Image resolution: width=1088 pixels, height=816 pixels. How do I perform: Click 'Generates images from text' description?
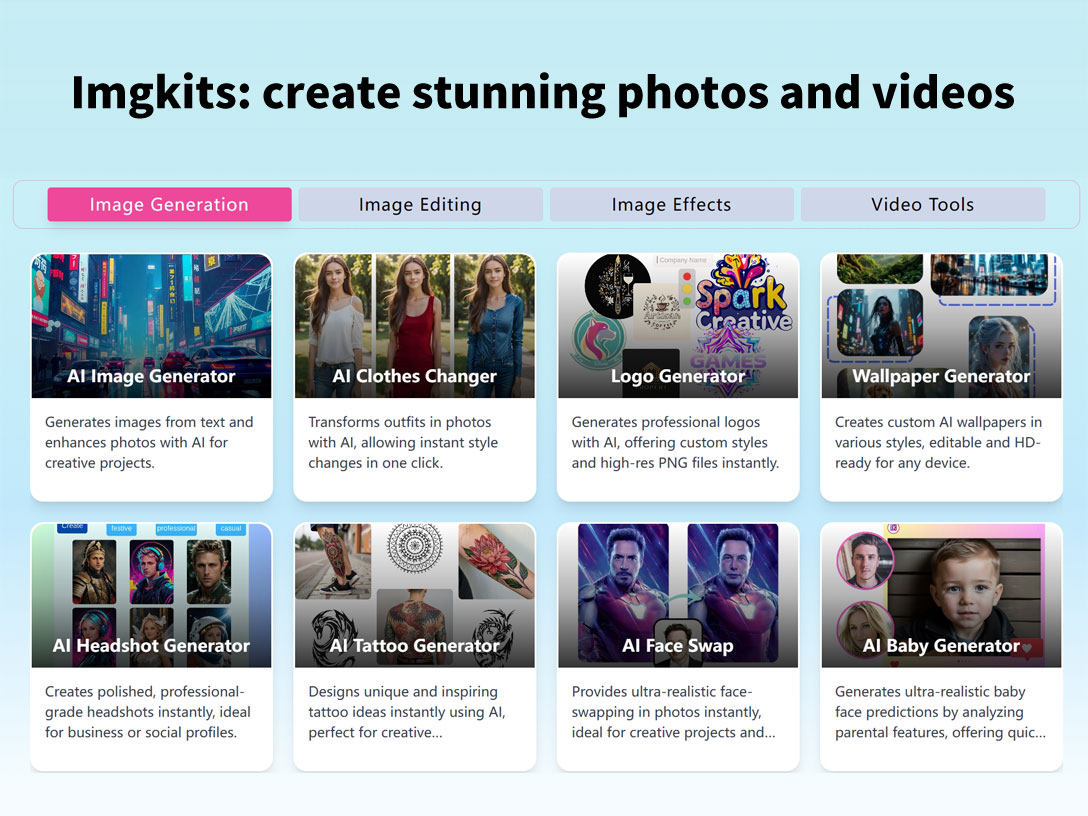click(149, 442)
